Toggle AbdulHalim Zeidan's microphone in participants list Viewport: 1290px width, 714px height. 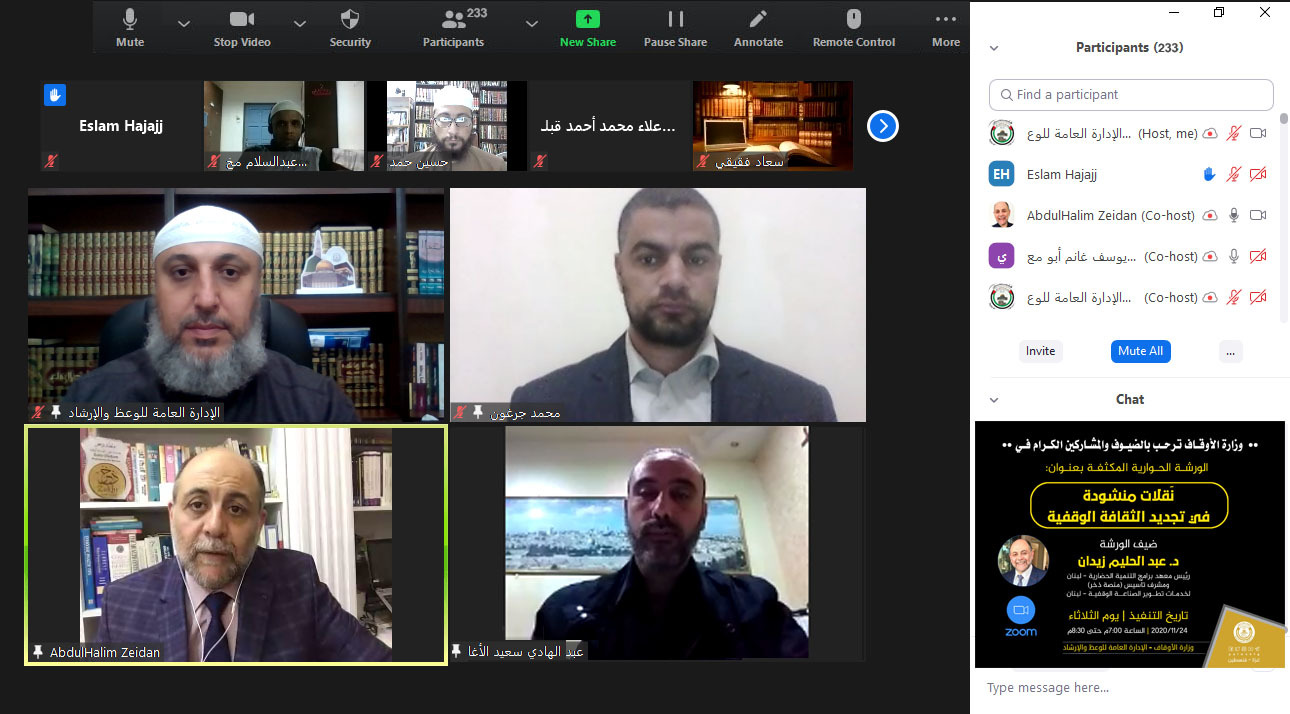coord(1234,215)
